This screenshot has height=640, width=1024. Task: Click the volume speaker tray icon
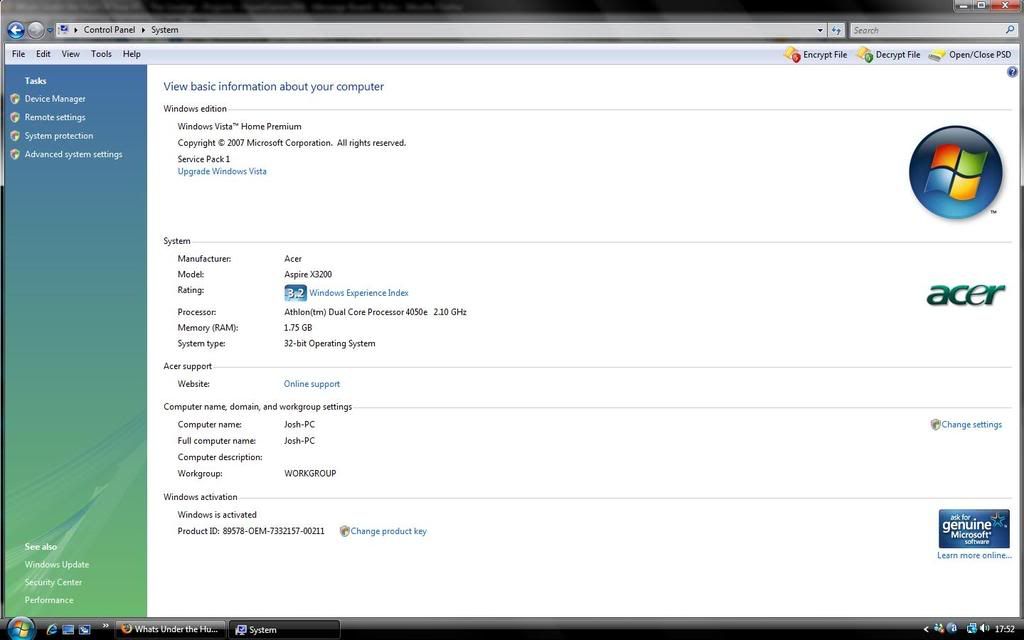(x=984, y=629)
